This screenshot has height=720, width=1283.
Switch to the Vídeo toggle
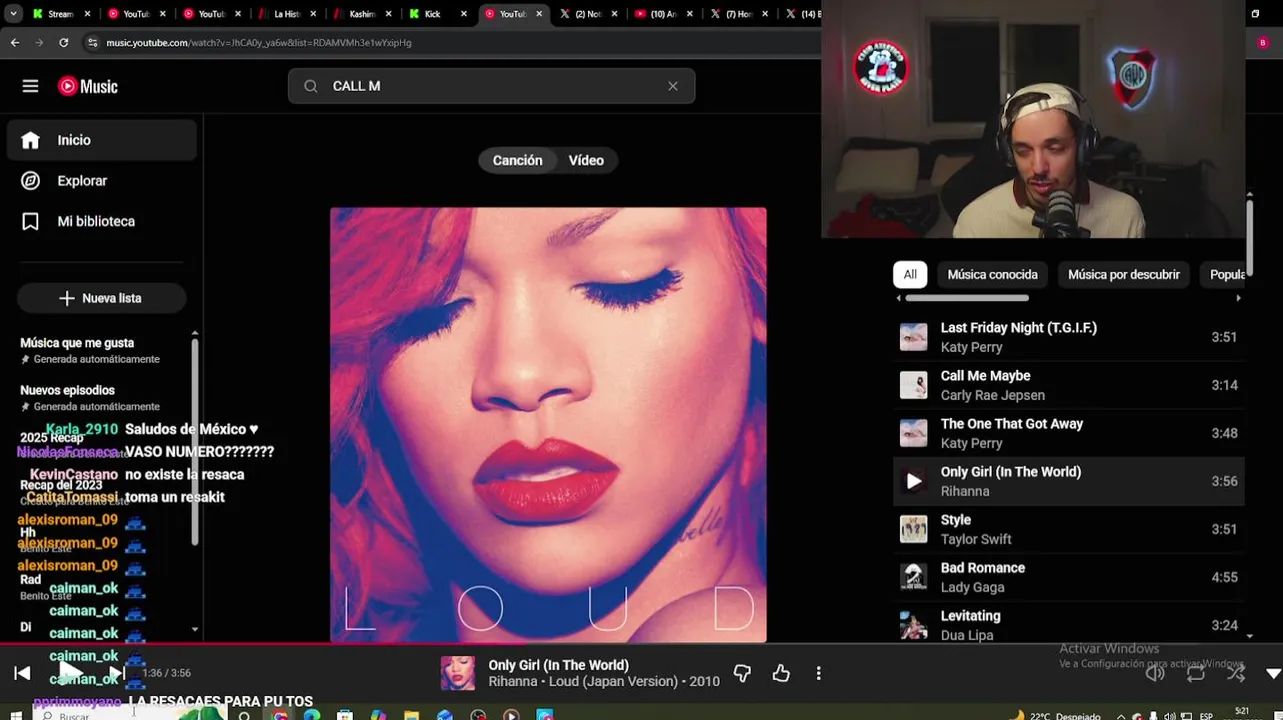tap(586, 160)
